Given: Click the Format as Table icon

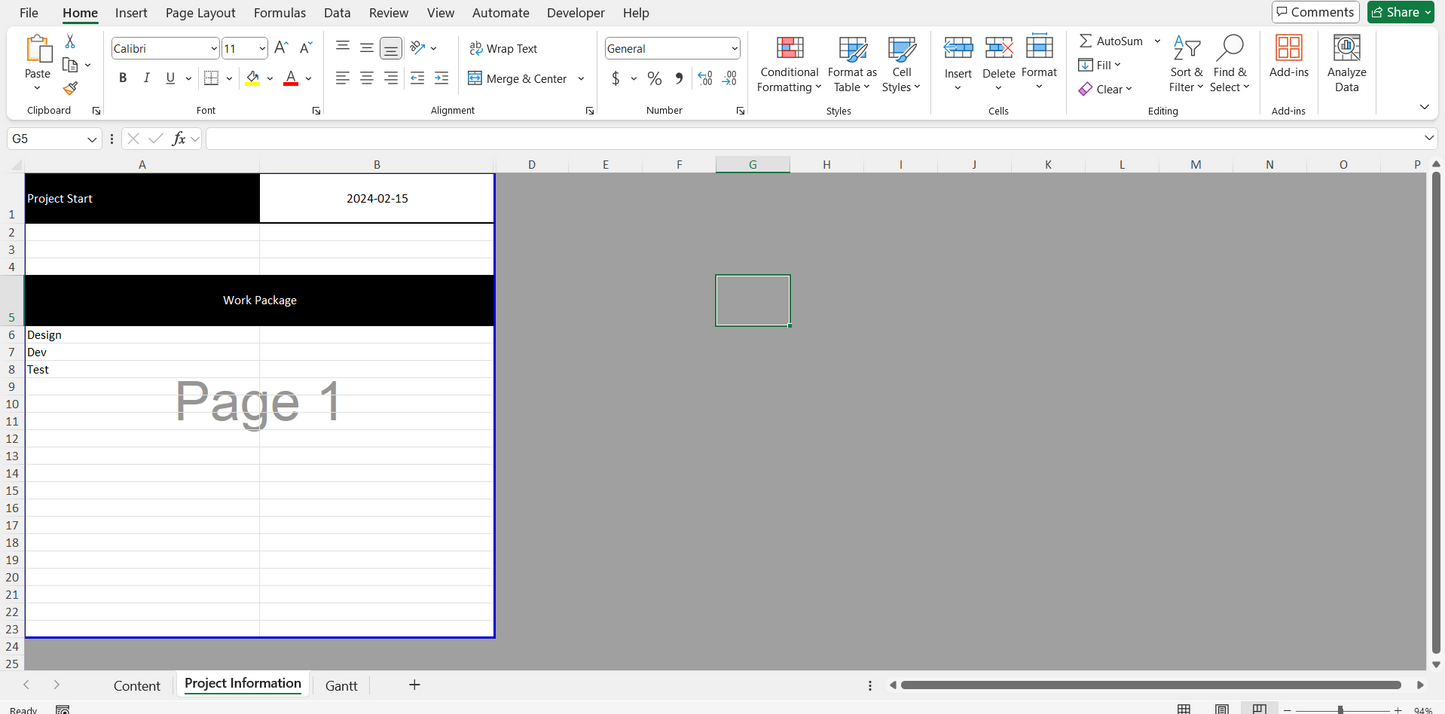Looking at the screenshot, I should [852, 50].
